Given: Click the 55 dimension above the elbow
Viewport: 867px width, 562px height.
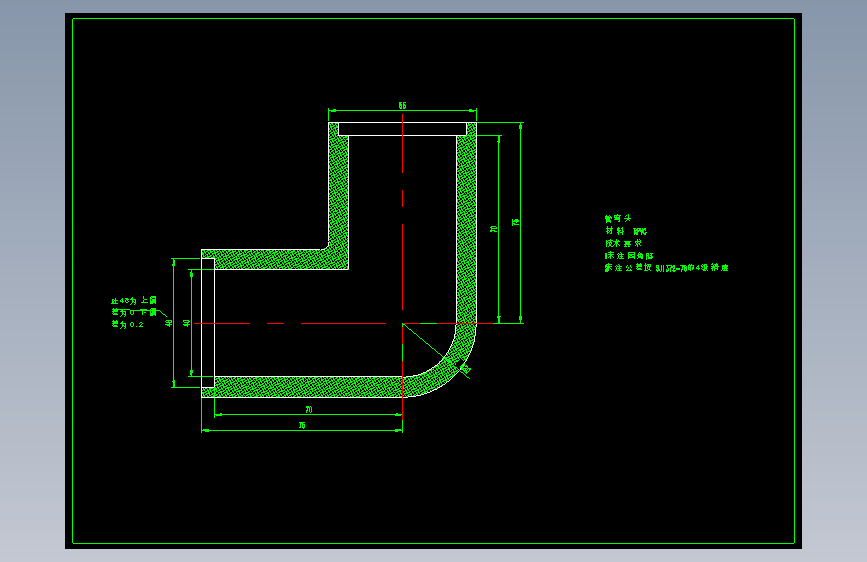Looking at the screenshot, I should point(403,105).
